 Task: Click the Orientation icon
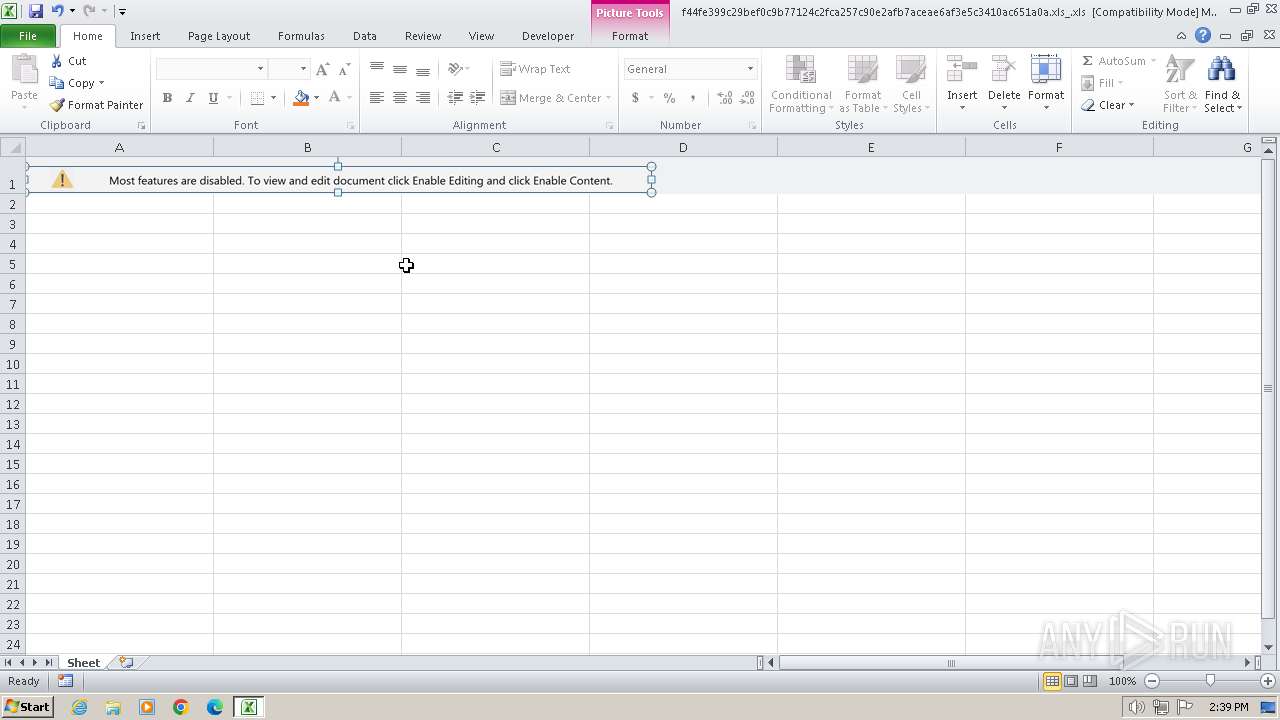click(455, 69)
